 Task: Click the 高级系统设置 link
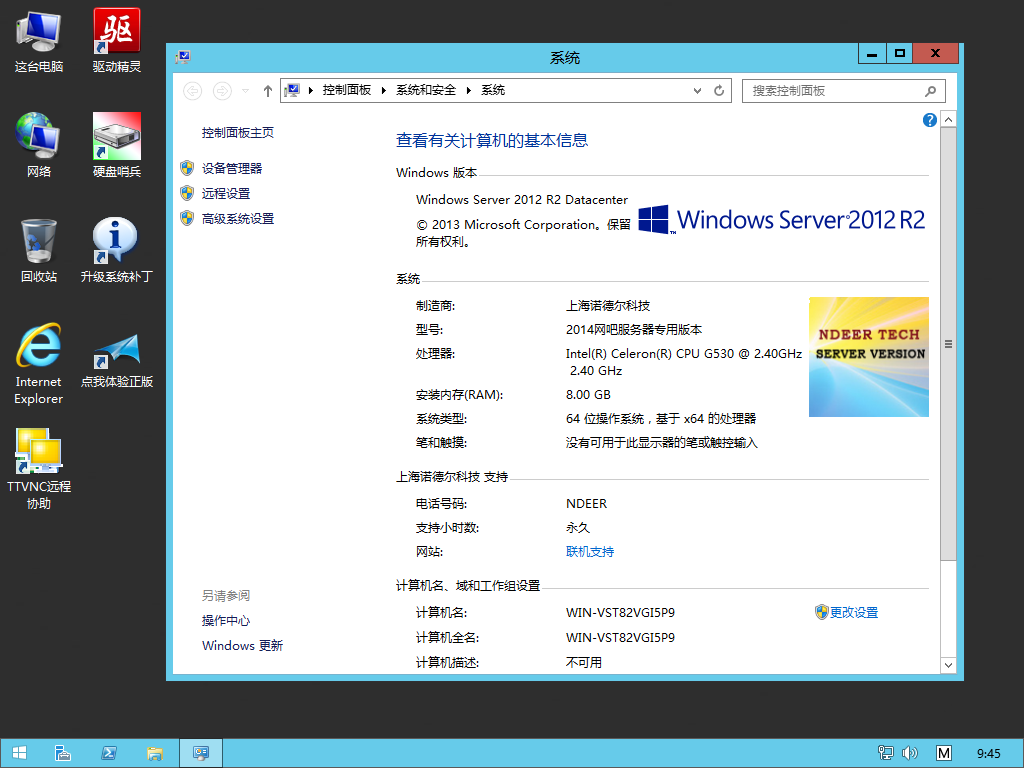(238, 219)
